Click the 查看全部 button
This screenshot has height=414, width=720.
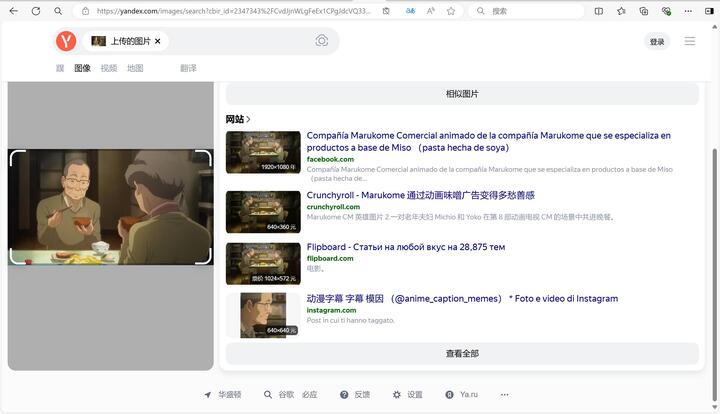point(462,353)
